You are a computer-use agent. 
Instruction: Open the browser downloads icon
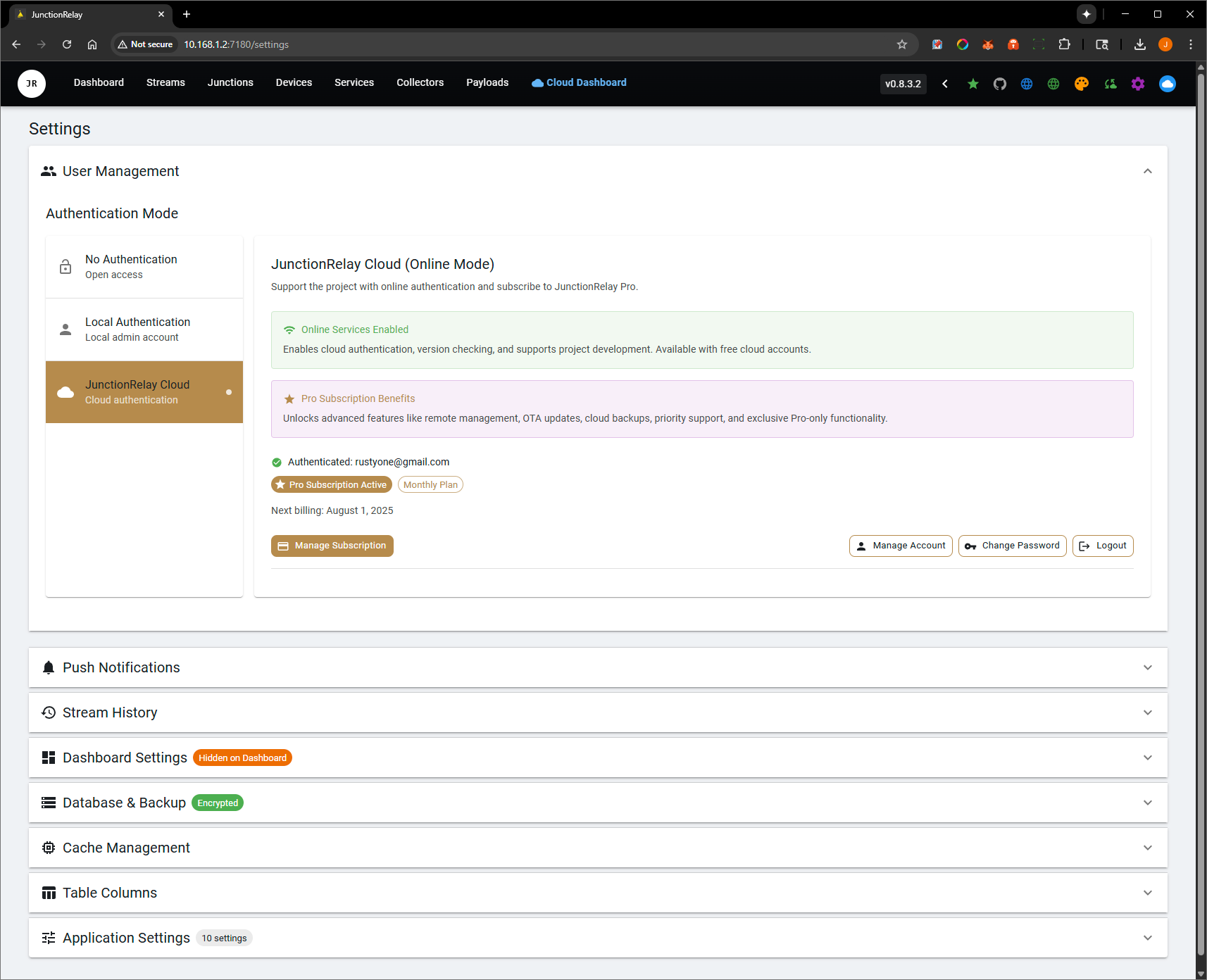[x=1139, y=44]
